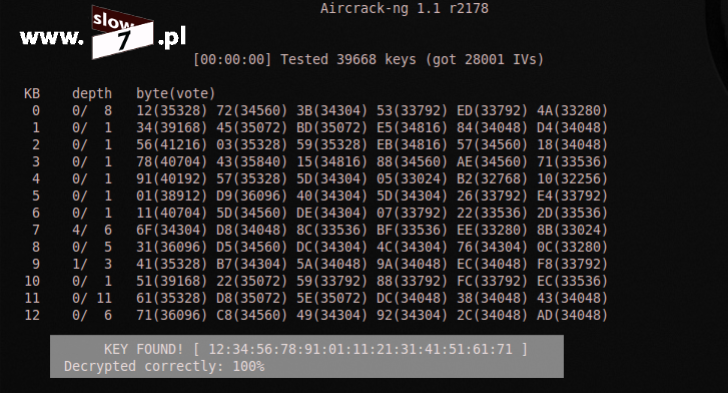Click the 'AE(34560)' entry

(492, 162)
